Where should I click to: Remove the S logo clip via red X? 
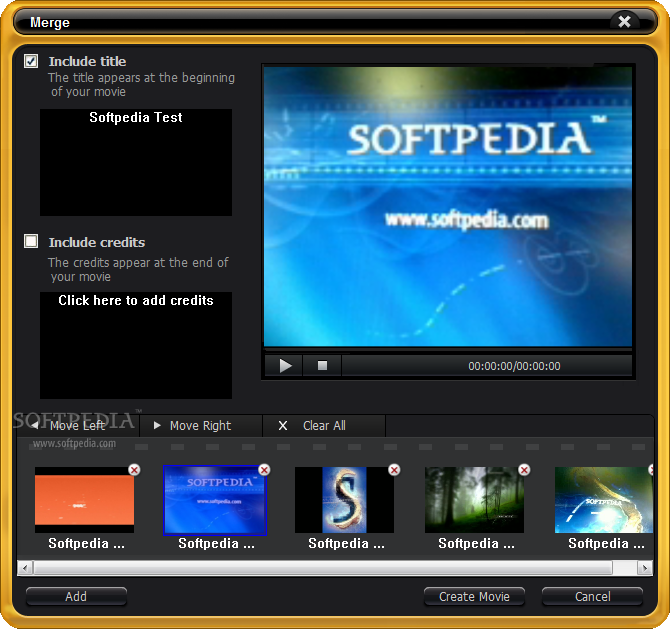pos(394,470)
